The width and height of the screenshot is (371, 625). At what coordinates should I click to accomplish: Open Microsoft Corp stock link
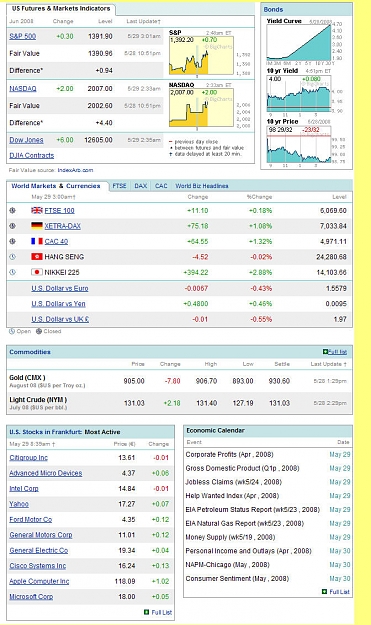[31, 597]
